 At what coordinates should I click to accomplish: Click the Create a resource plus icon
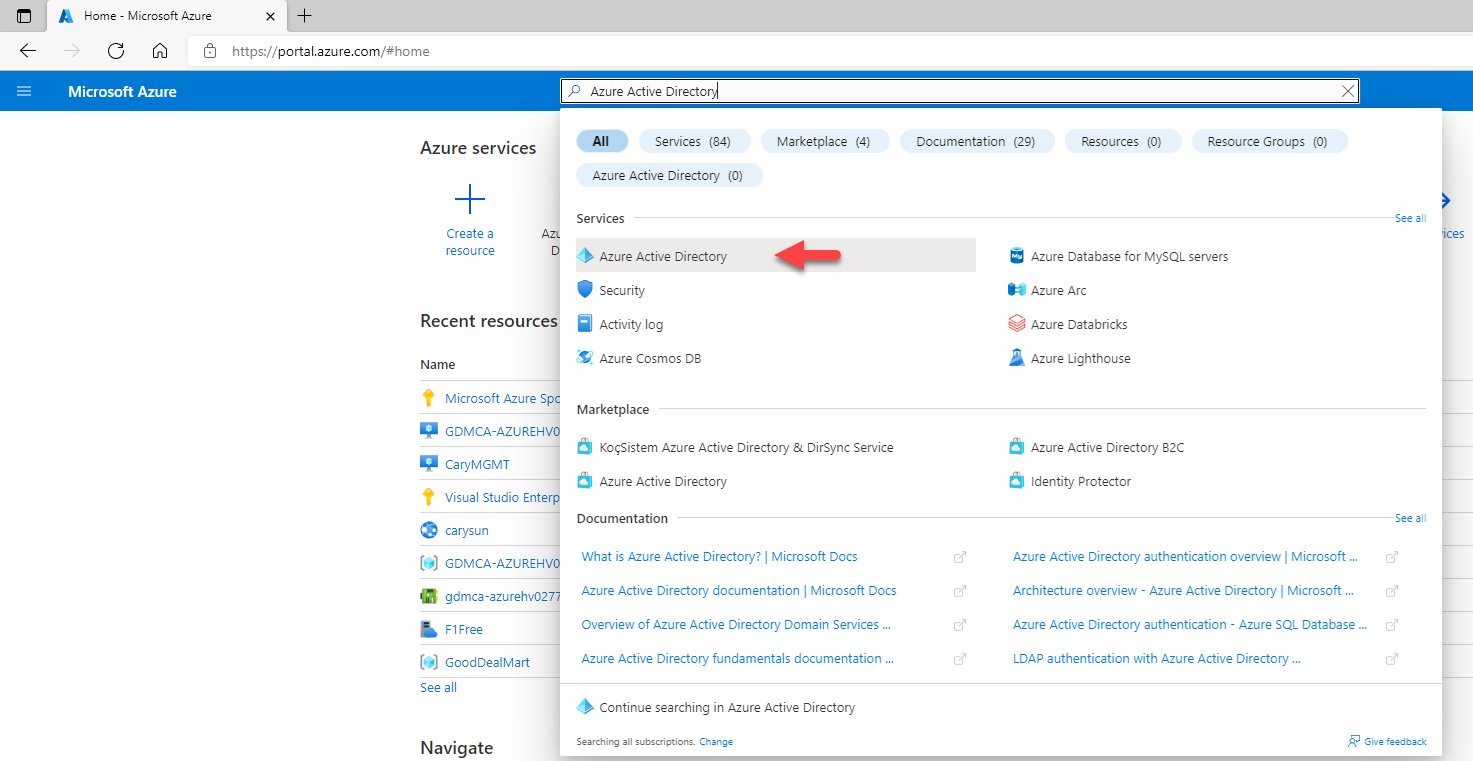coord(470,200)
